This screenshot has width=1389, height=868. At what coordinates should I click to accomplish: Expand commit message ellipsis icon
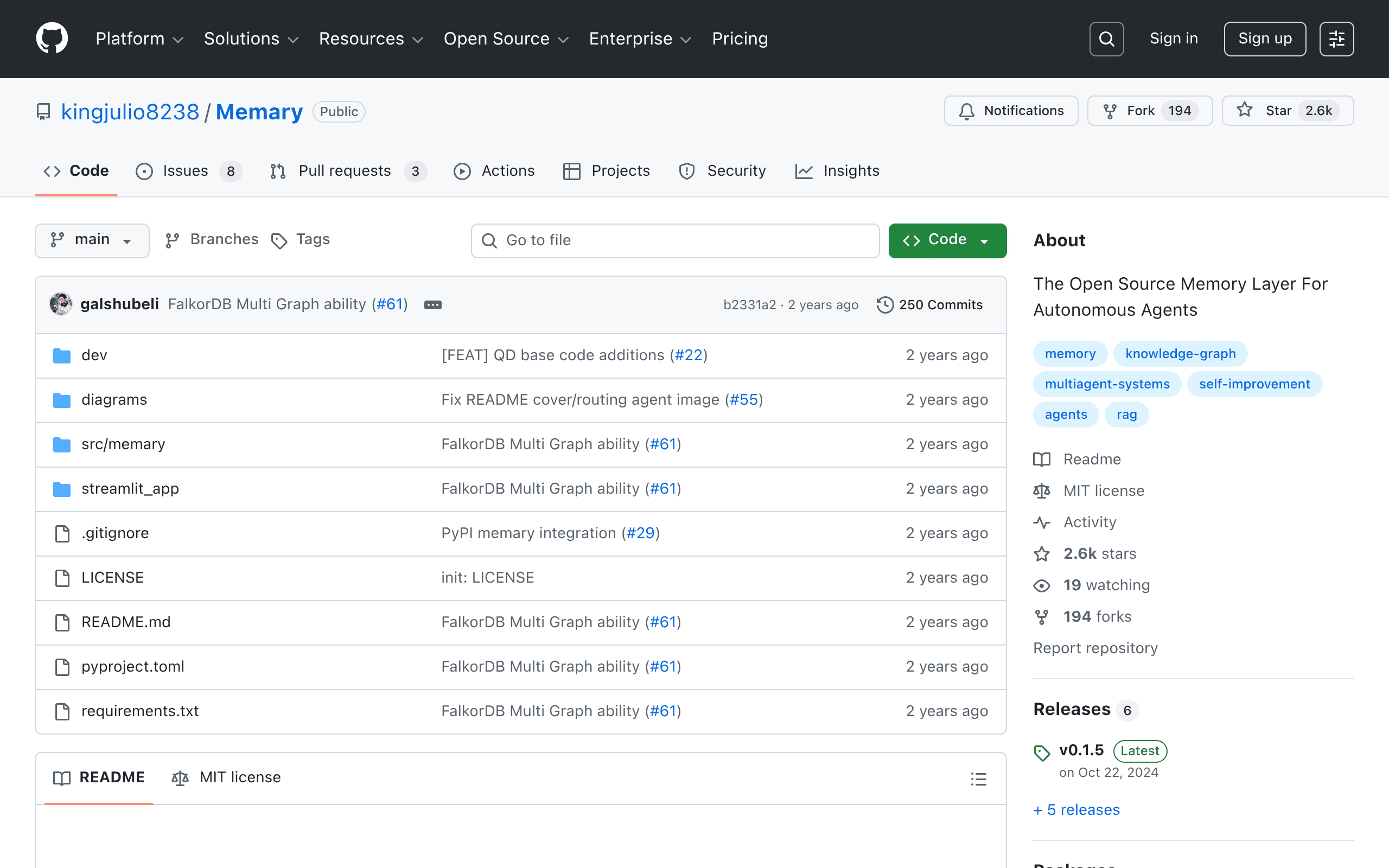(433, 304)
